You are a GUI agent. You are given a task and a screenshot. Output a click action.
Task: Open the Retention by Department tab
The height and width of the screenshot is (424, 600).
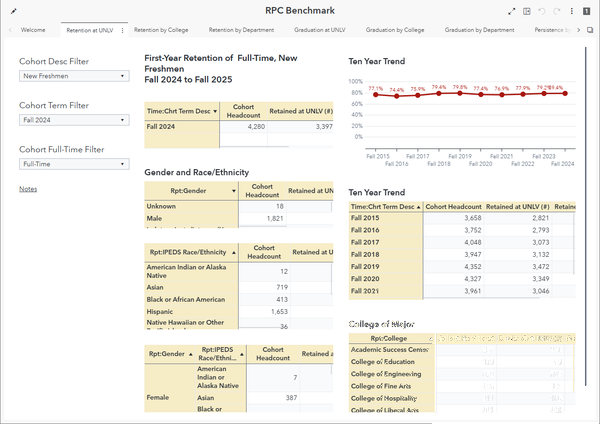point(241,30)
